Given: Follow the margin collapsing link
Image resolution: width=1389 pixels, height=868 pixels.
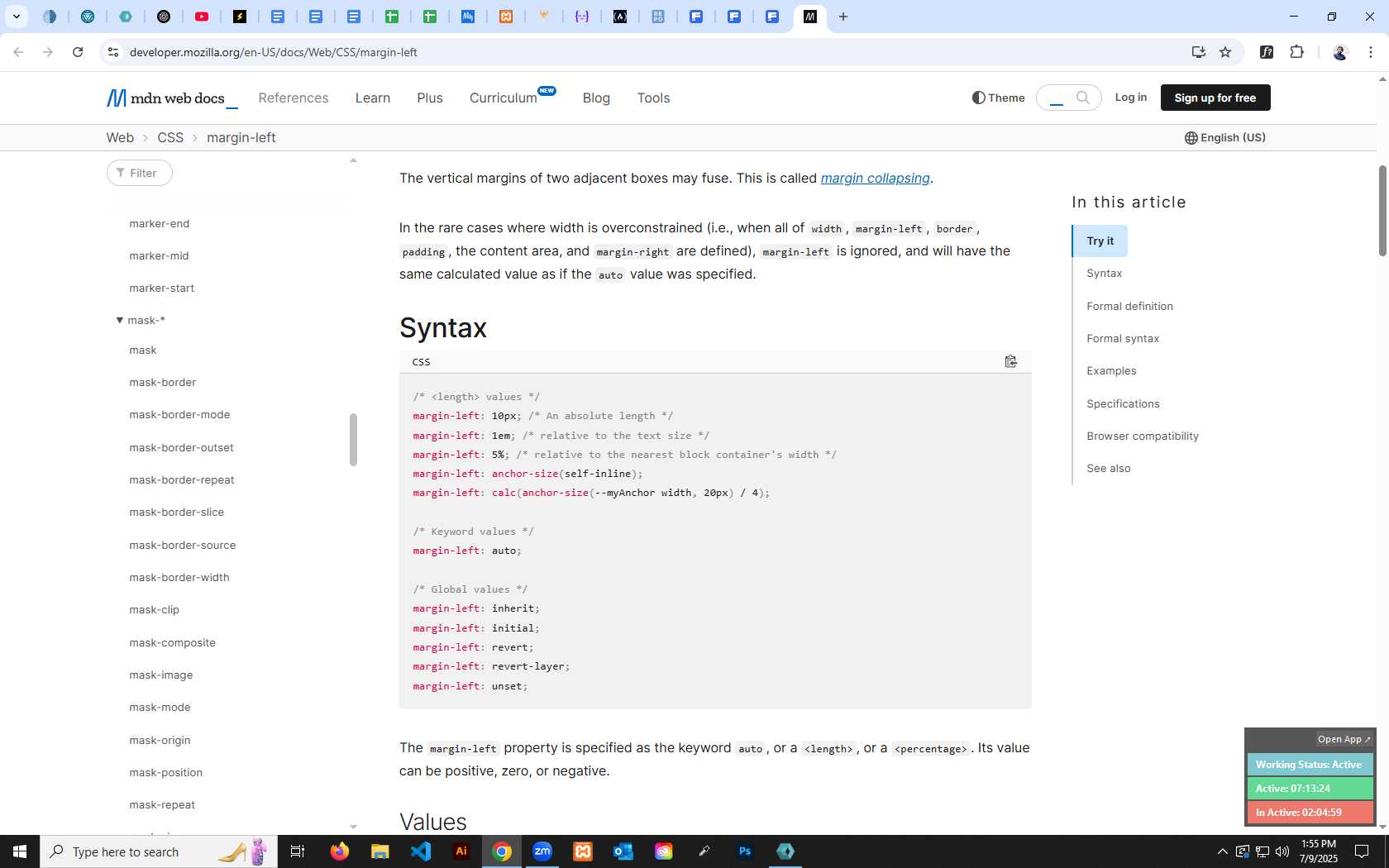Looking at the screenshot, I should [875, 178].
